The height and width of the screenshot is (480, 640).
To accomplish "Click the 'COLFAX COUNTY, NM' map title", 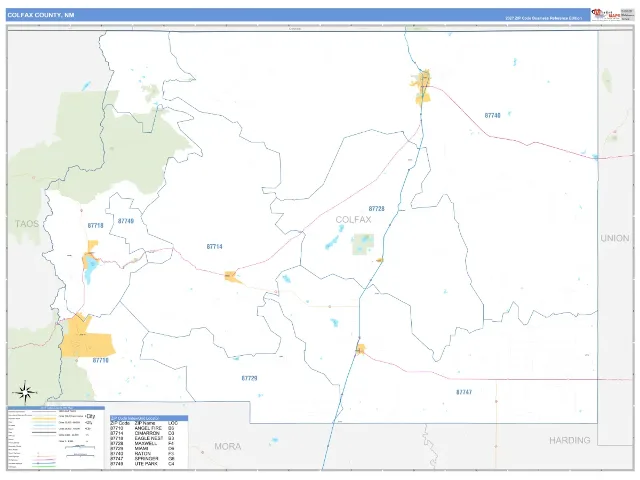I will coord(41,15).
